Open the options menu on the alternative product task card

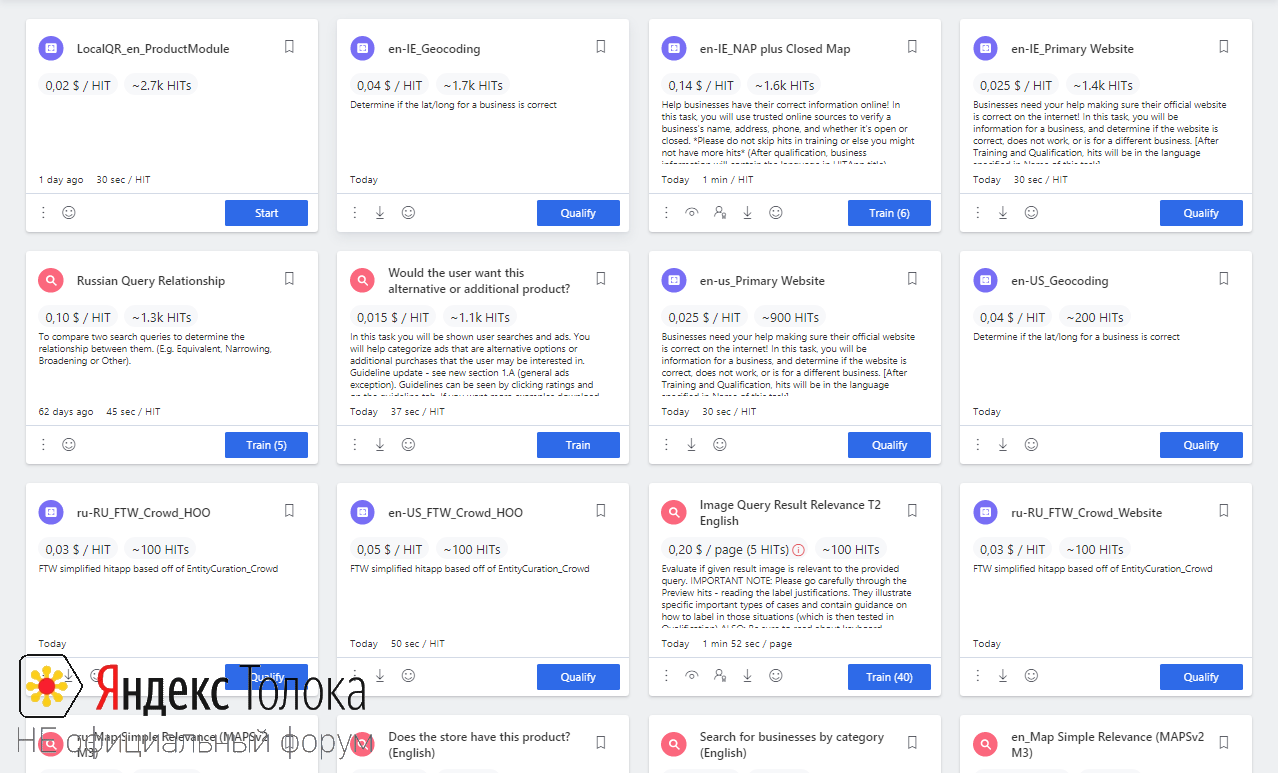355,444
